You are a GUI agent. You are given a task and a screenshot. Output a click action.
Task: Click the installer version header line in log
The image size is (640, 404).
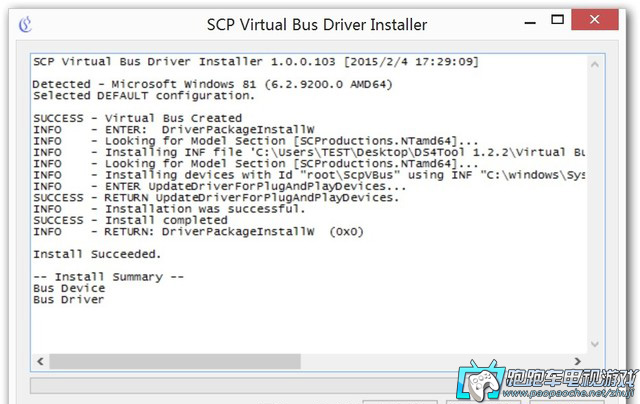(x=256, y=62)
